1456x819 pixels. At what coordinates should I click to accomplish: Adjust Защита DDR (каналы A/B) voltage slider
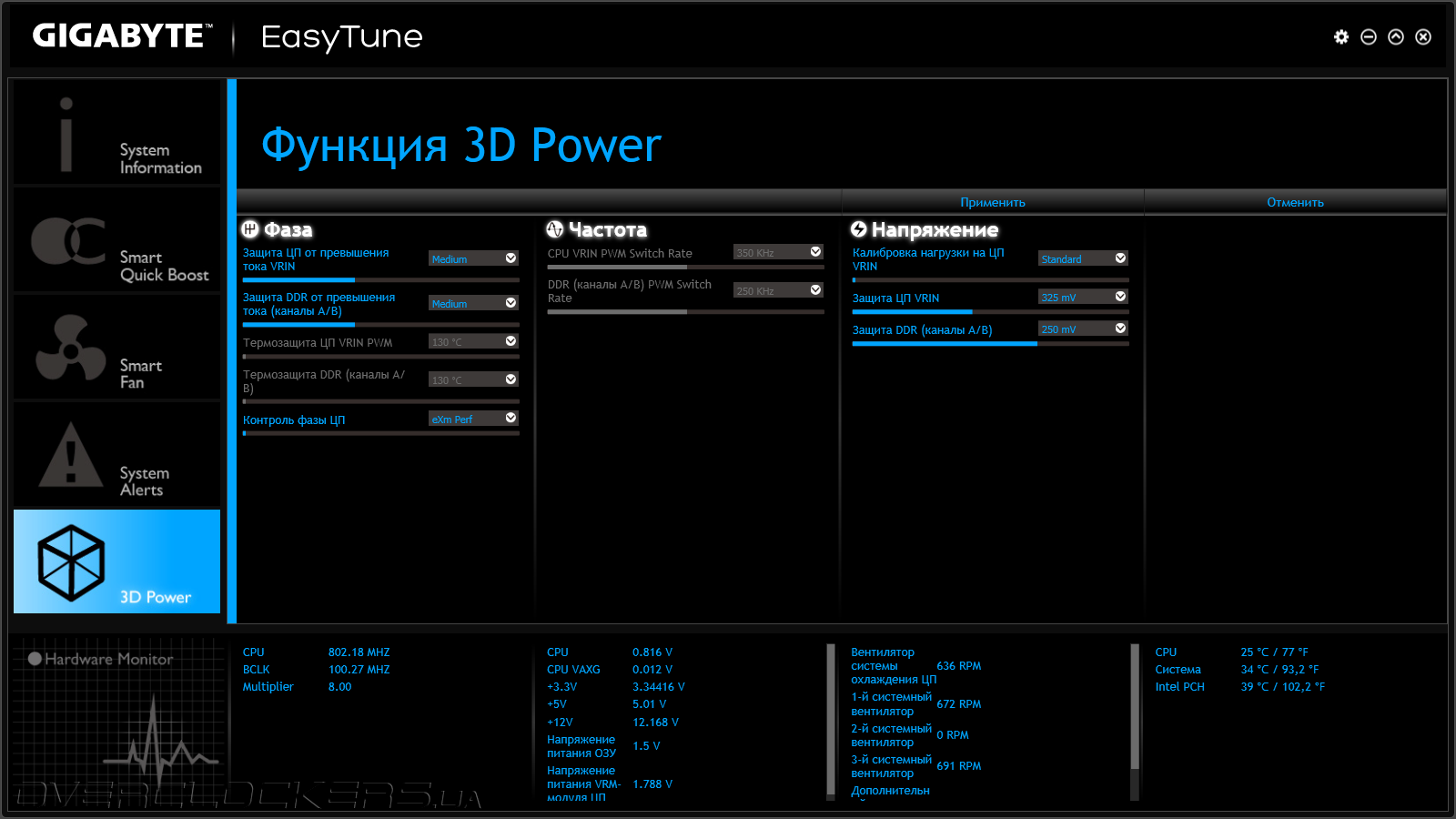pyautogui.click(x=990, y=343)
